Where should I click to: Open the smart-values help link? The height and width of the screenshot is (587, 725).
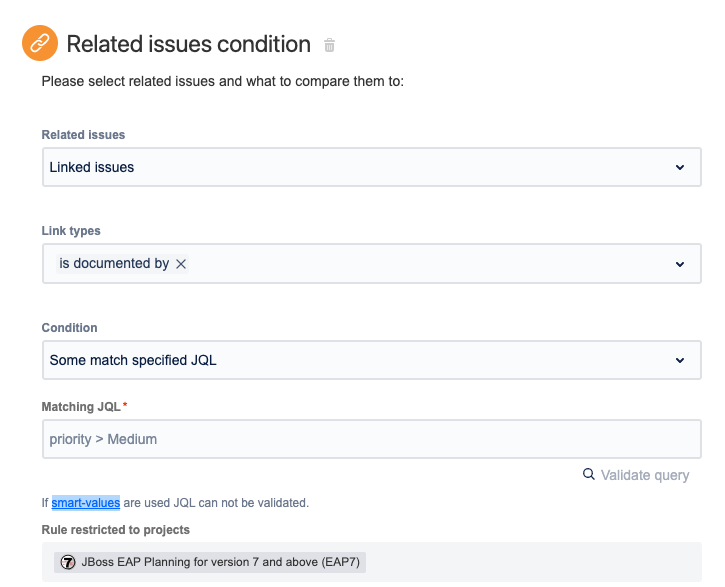(86, 503)
